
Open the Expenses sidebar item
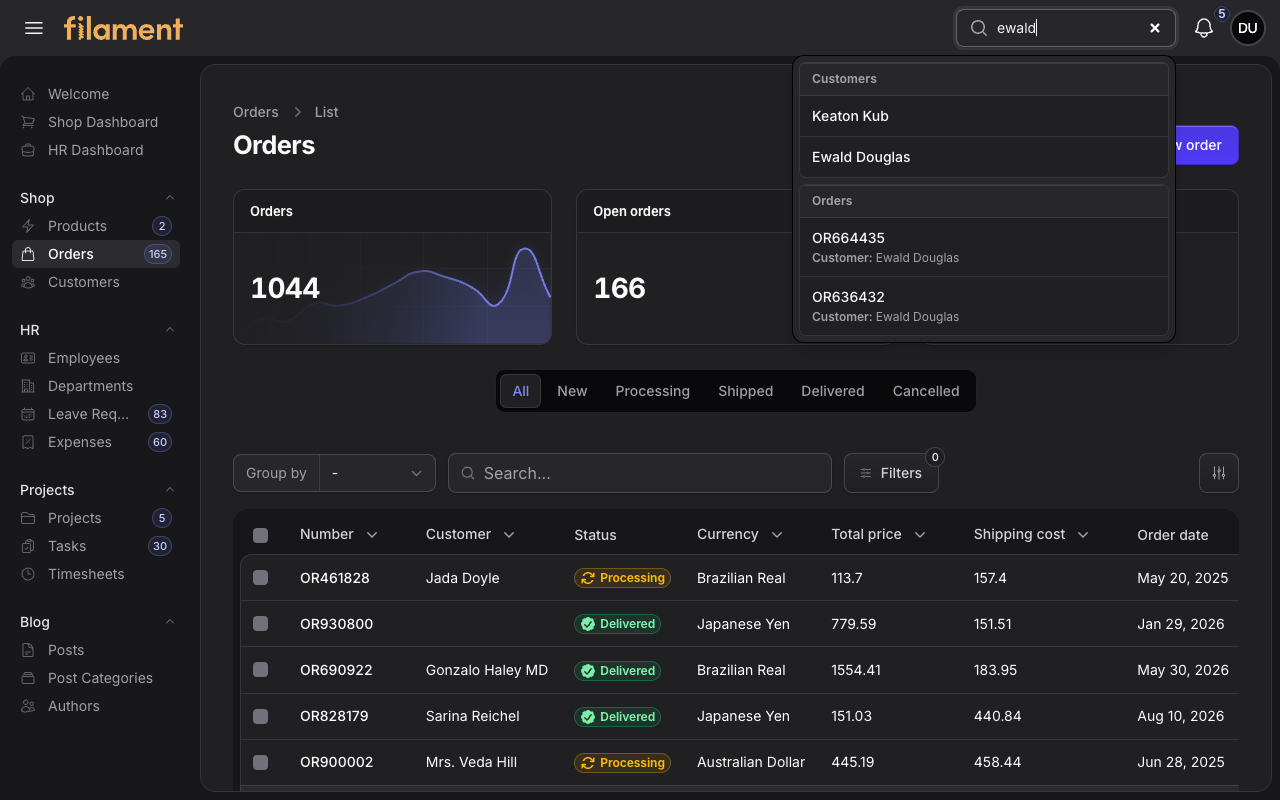pos(96,442)
